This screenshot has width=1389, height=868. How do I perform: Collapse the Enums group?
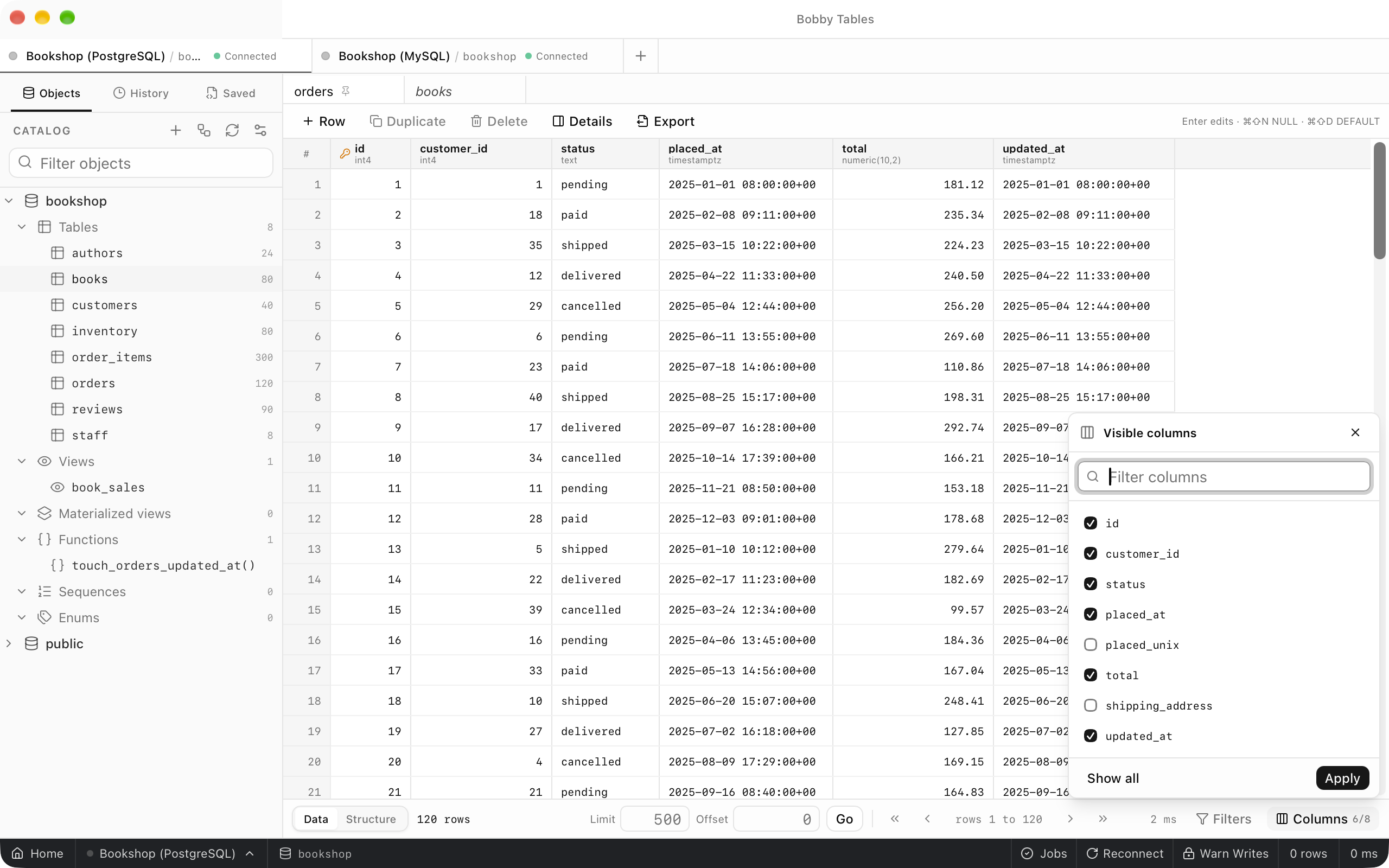(22, 617)
